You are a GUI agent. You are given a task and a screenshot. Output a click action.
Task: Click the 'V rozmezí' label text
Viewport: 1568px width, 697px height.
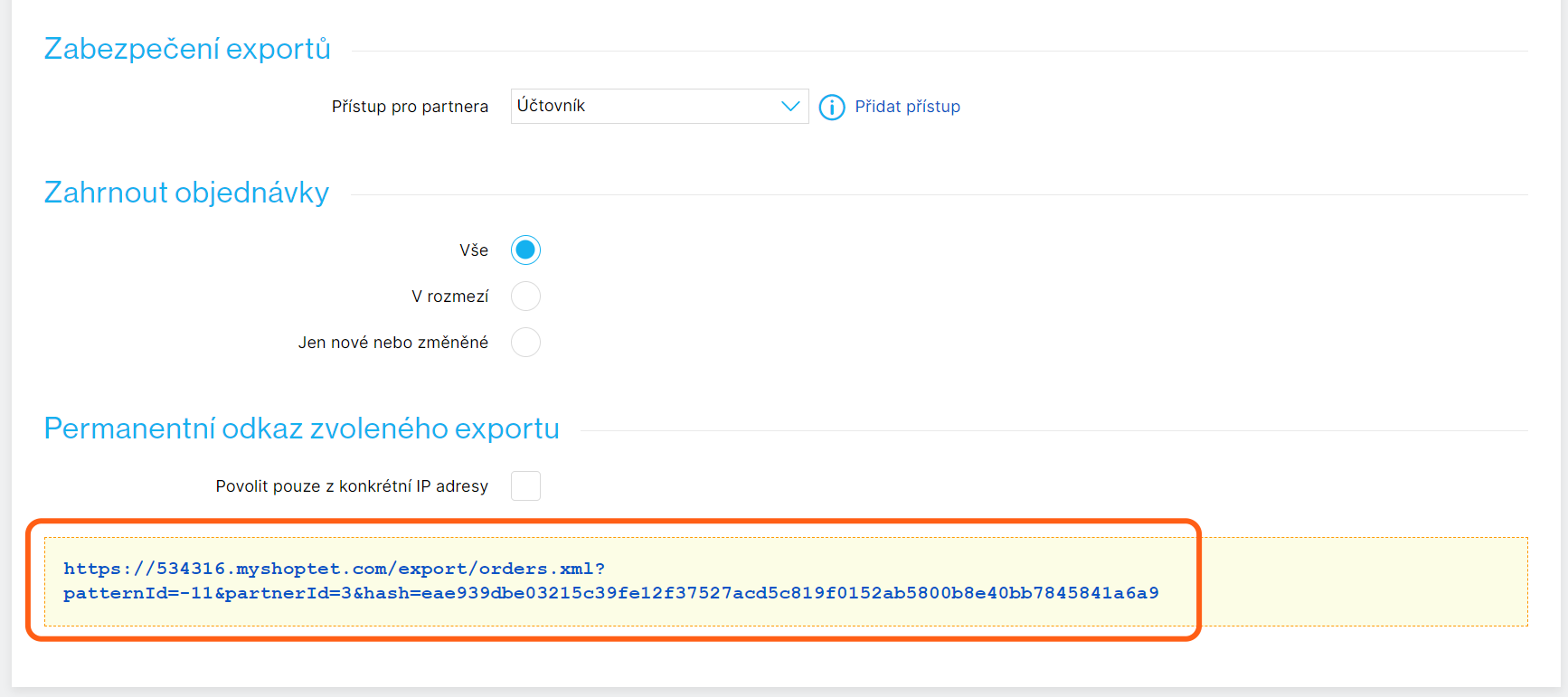coord(450,297)
